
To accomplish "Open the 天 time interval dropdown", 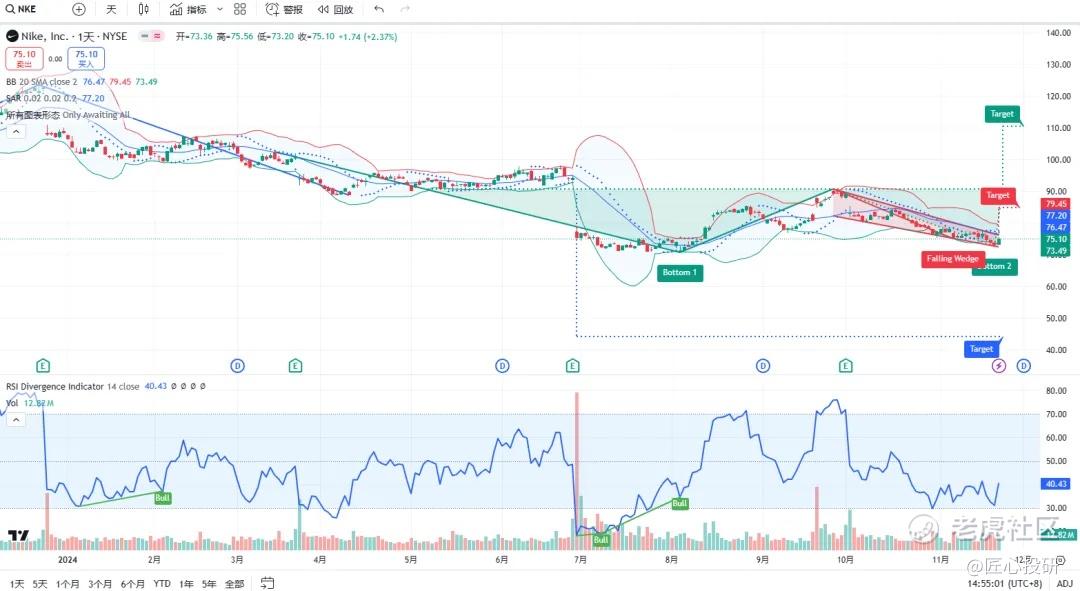I will point(111,9).
